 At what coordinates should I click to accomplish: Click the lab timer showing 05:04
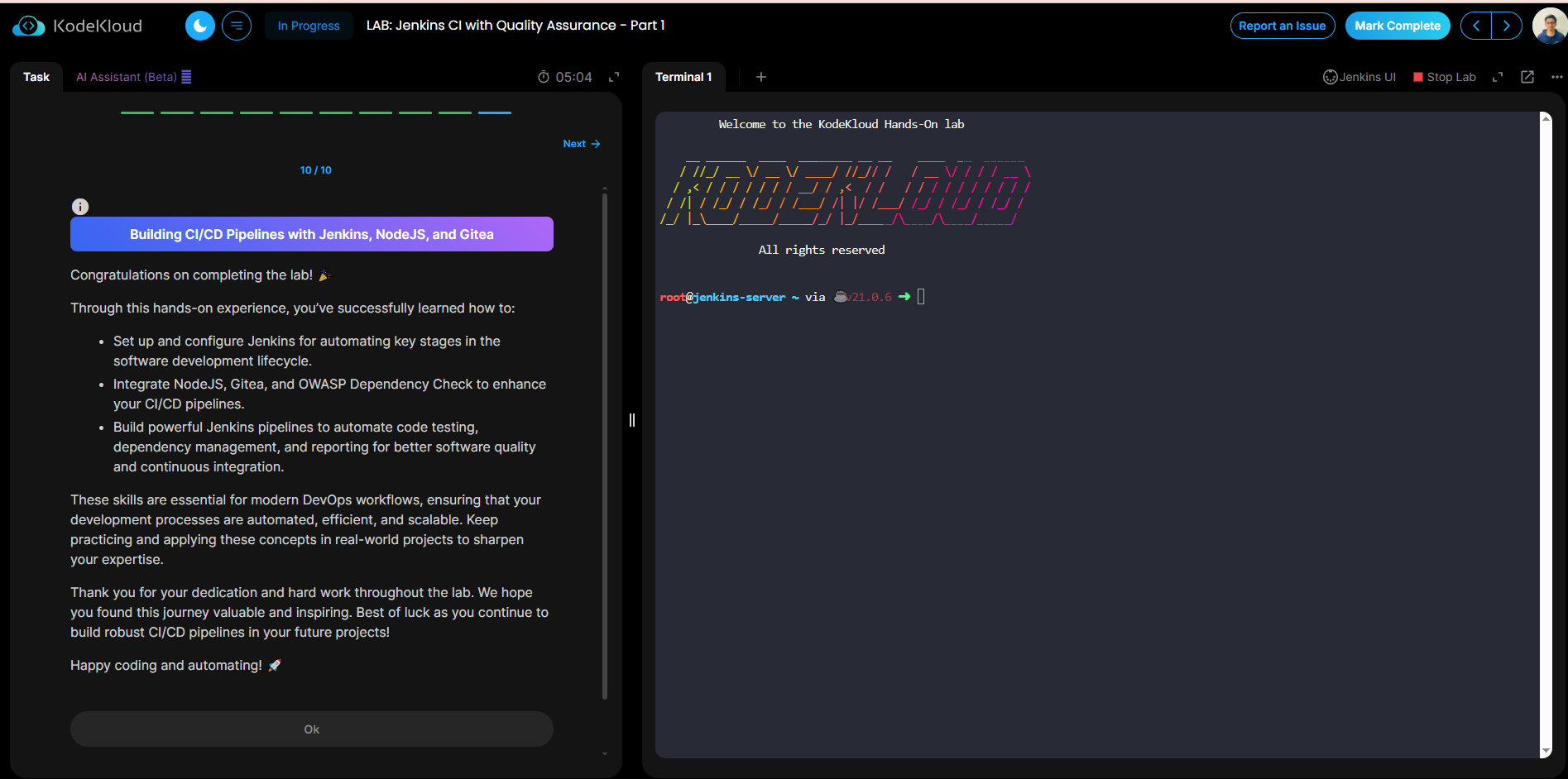[x=565, y=77]
